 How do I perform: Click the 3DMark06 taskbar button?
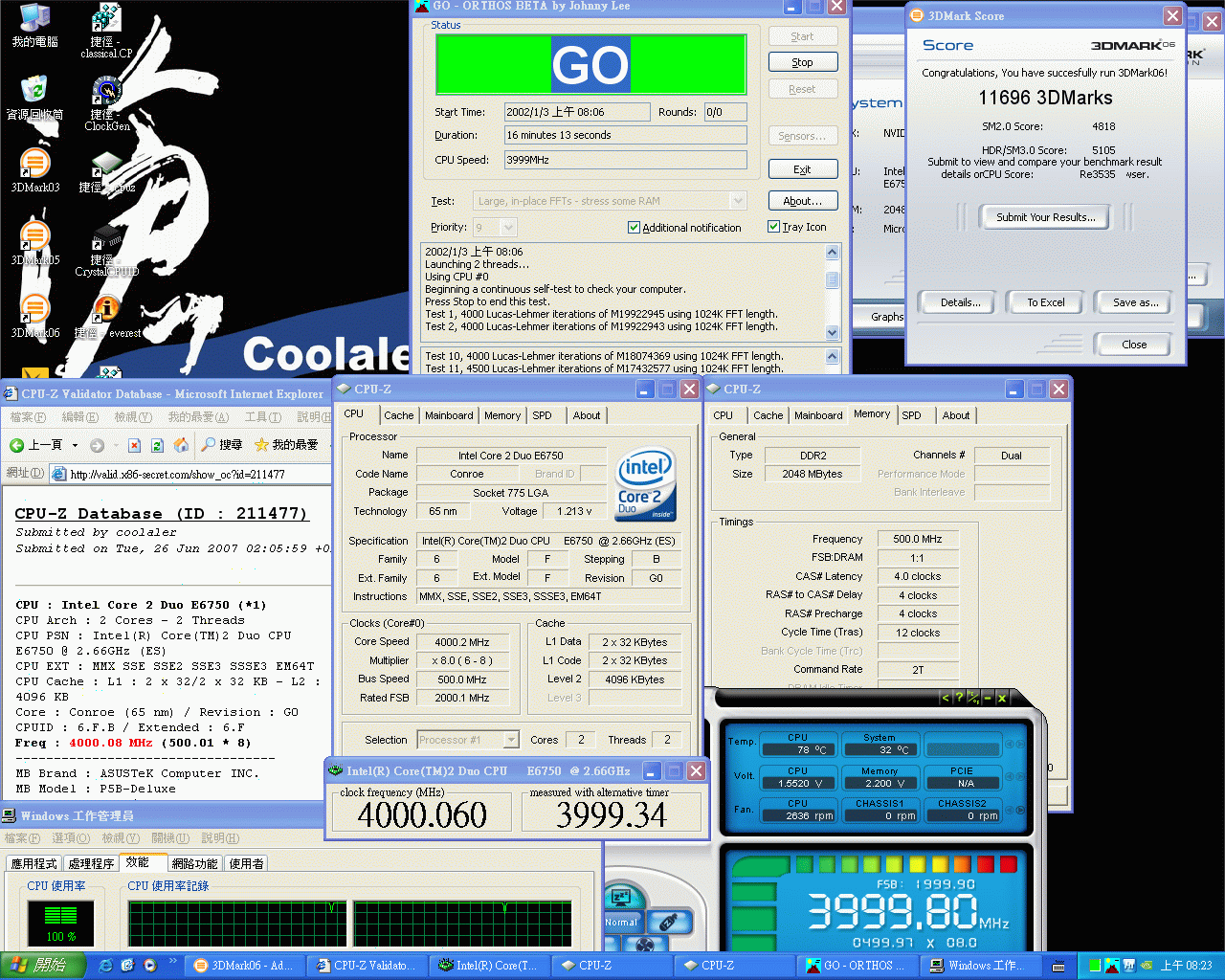click(246, 966)
